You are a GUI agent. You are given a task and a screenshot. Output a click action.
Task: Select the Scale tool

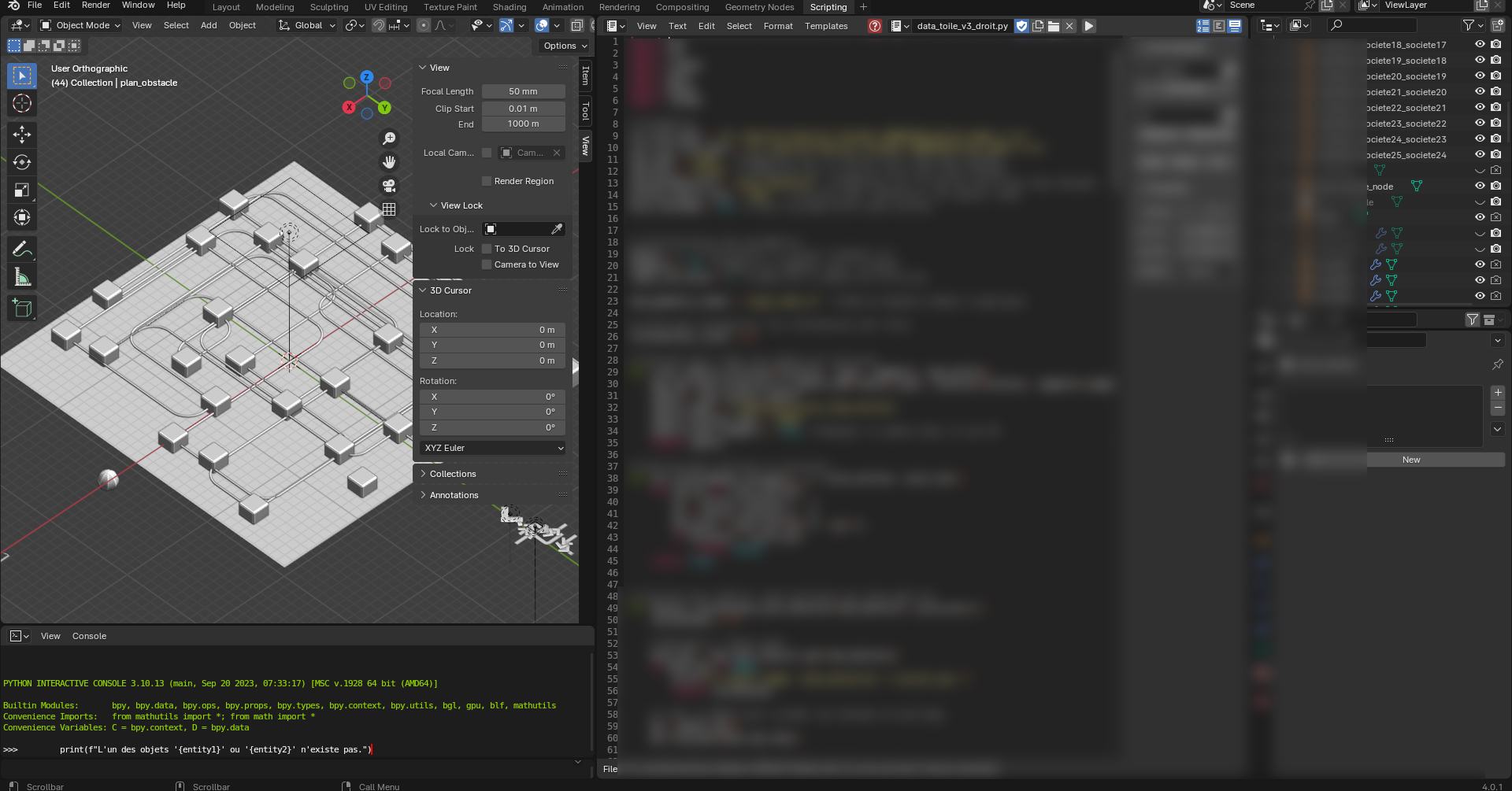tap(22, 190)
